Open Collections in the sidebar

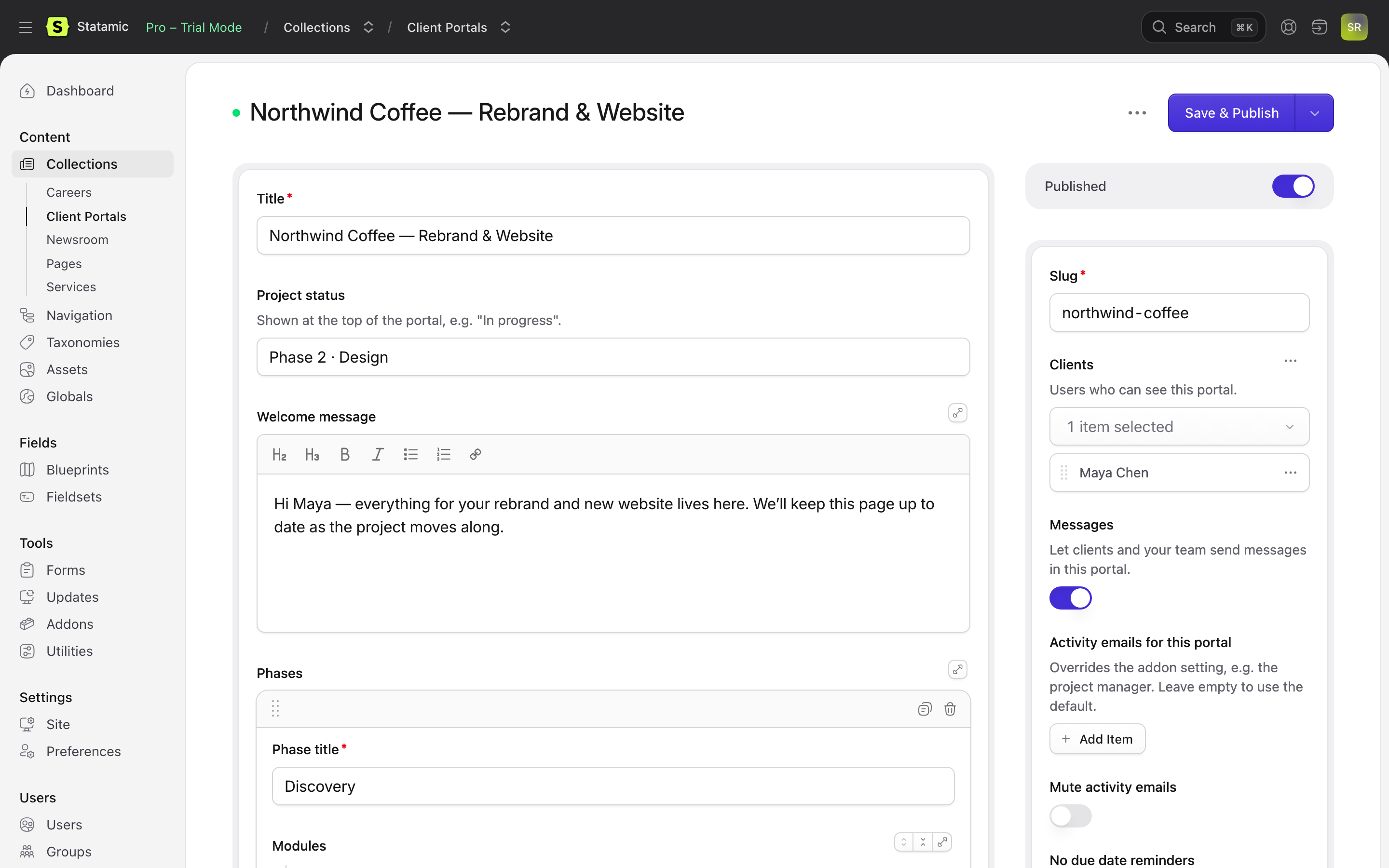click(x=93, y=164)
